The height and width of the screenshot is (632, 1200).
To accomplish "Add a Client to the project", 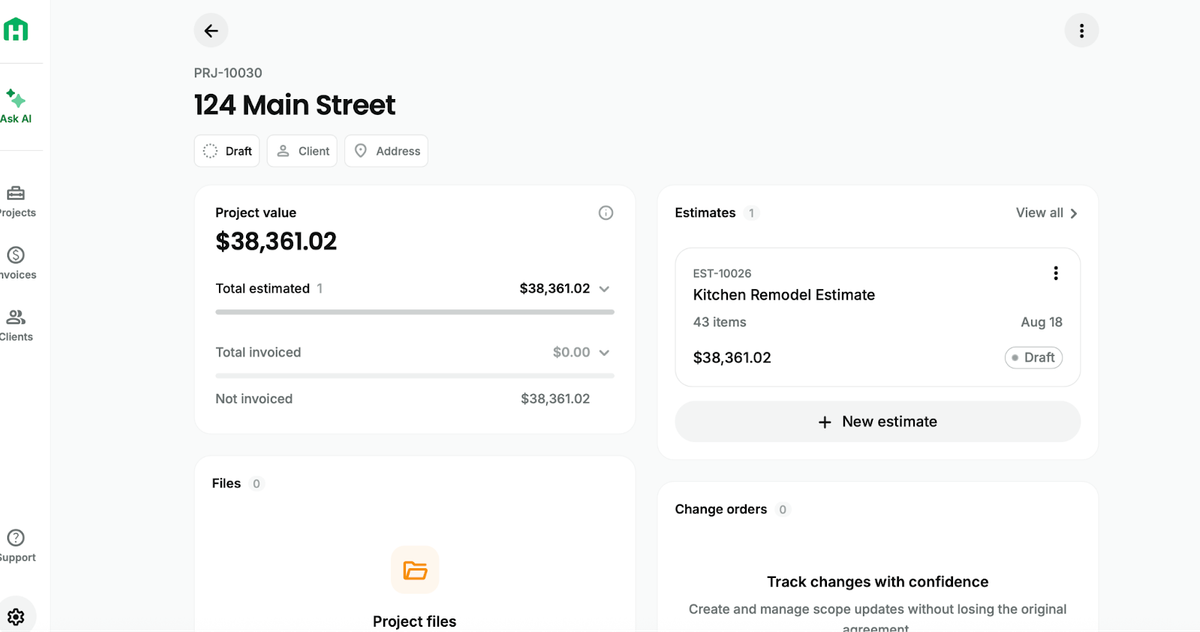I will pos(302,151).
